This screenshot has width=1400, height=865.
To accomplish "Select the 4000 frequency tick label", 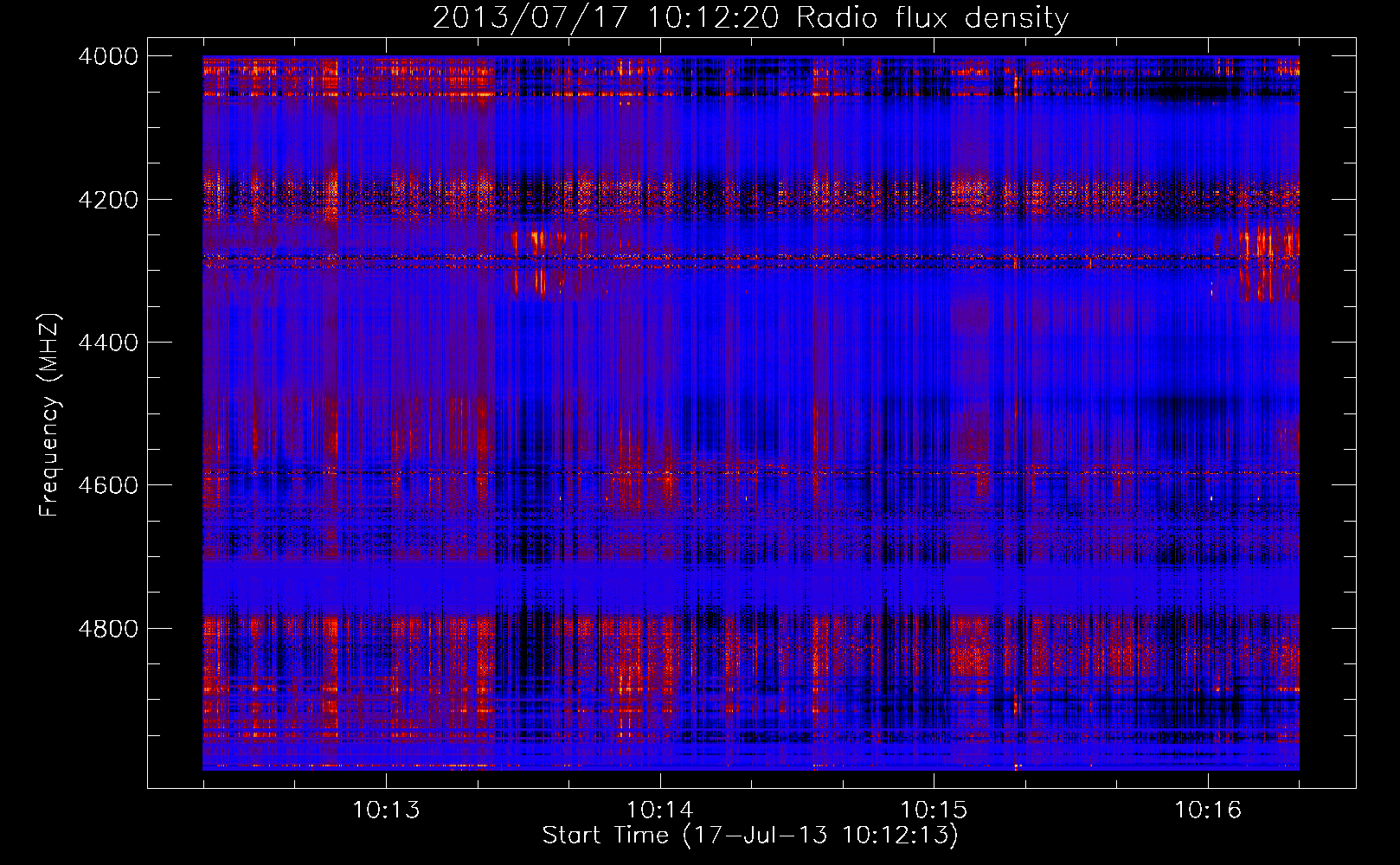I will (x=108, y=56).
